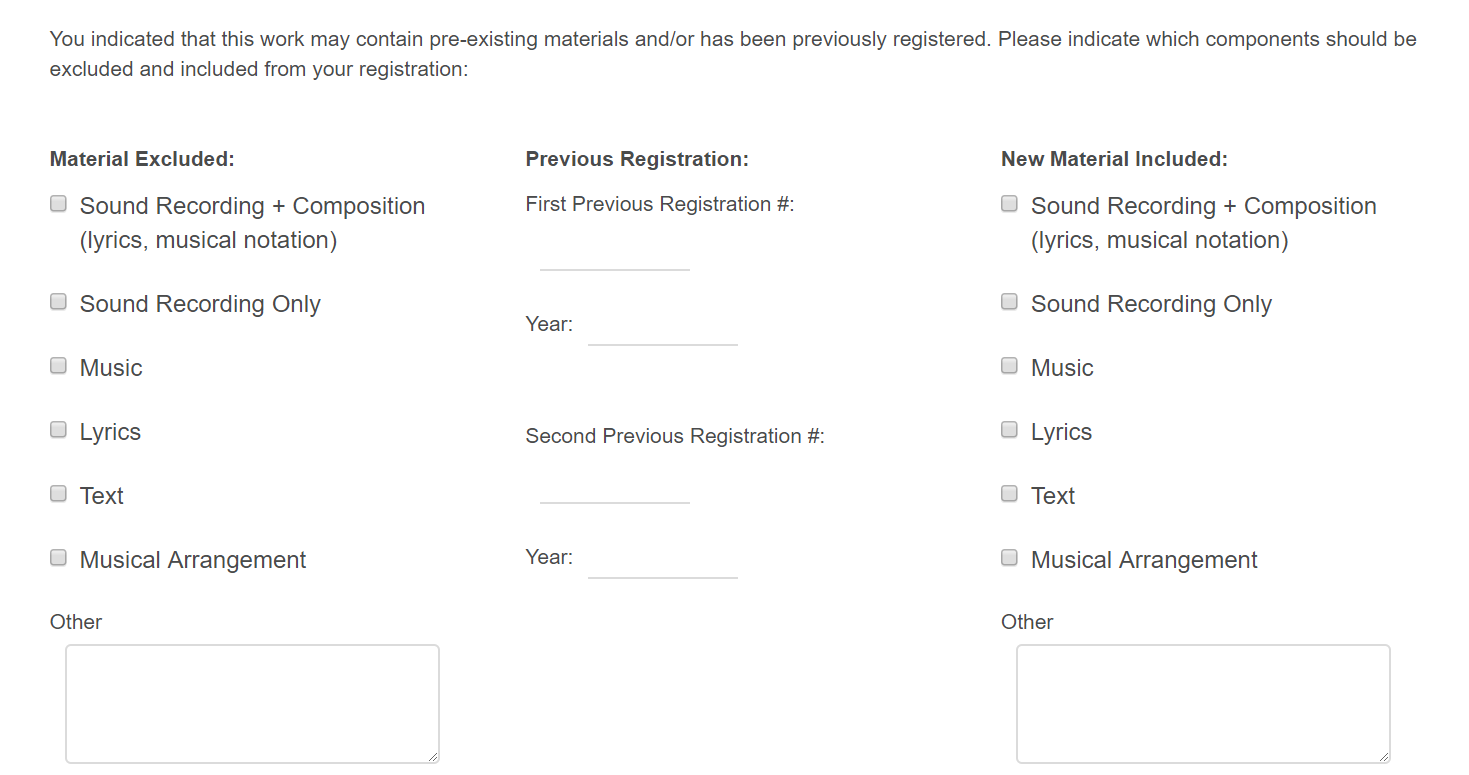Click the Second Previous Registration # field
The height and width of the screenshot is (775, 1469).
614,487
